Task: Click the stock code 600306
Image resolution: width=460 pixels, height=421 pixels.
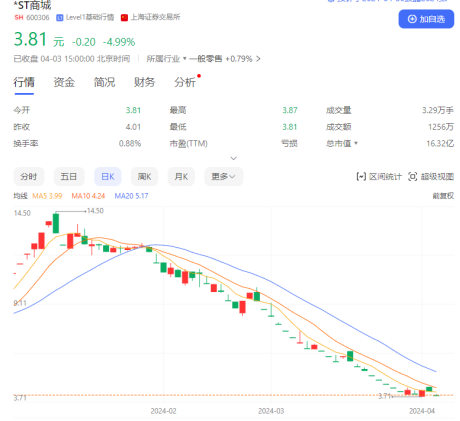Action: [x=38, y=17]
